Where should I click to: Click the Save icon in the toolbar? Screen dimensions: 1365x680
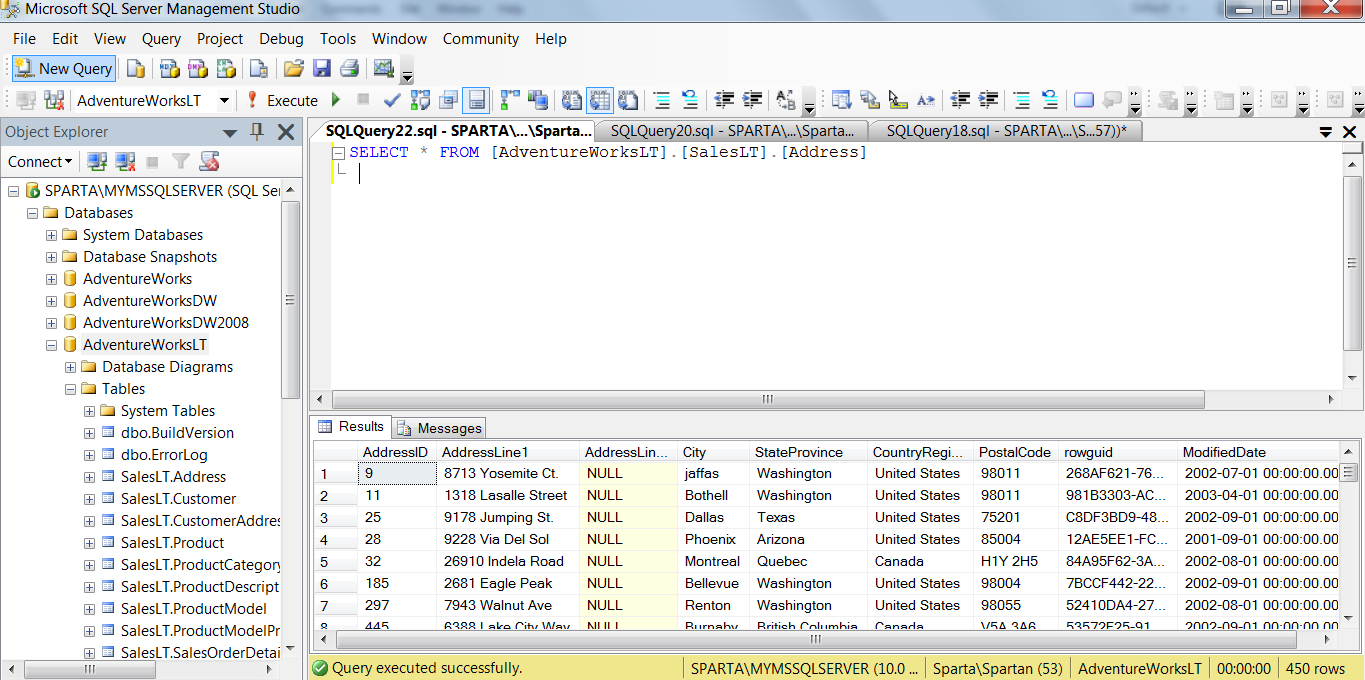tap(321, 69)
